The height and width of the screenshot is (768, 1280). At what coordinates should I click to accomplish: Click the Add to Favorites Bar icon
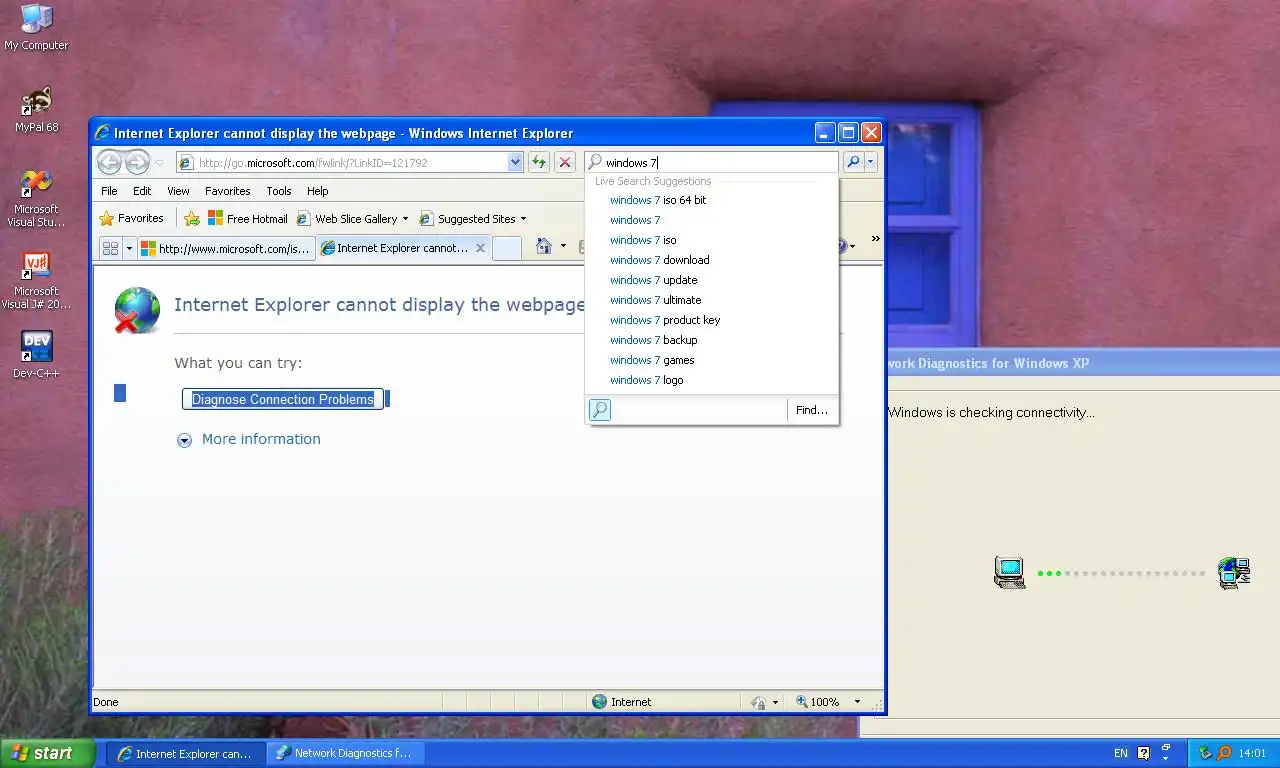click(192, 218)
